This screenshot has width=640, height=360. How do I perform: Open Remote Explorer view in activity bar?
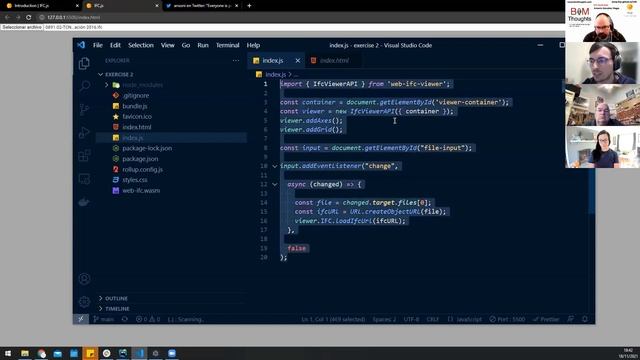point(84,179)
